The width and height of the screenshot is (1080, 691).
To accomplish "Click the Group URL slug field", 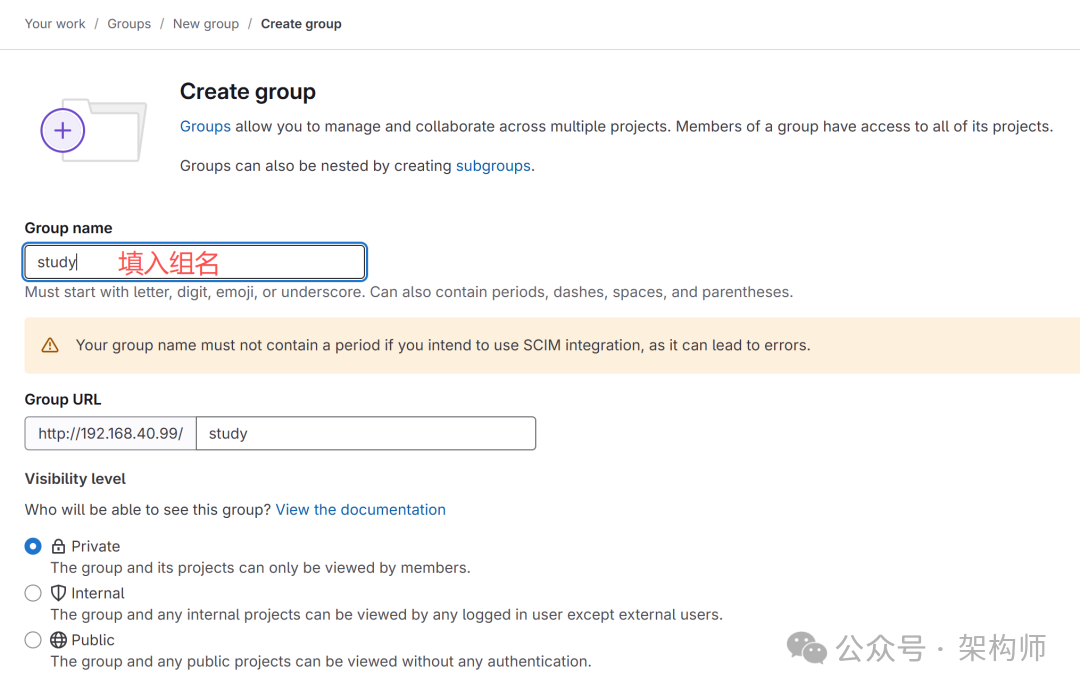I will tap(365, 434).
